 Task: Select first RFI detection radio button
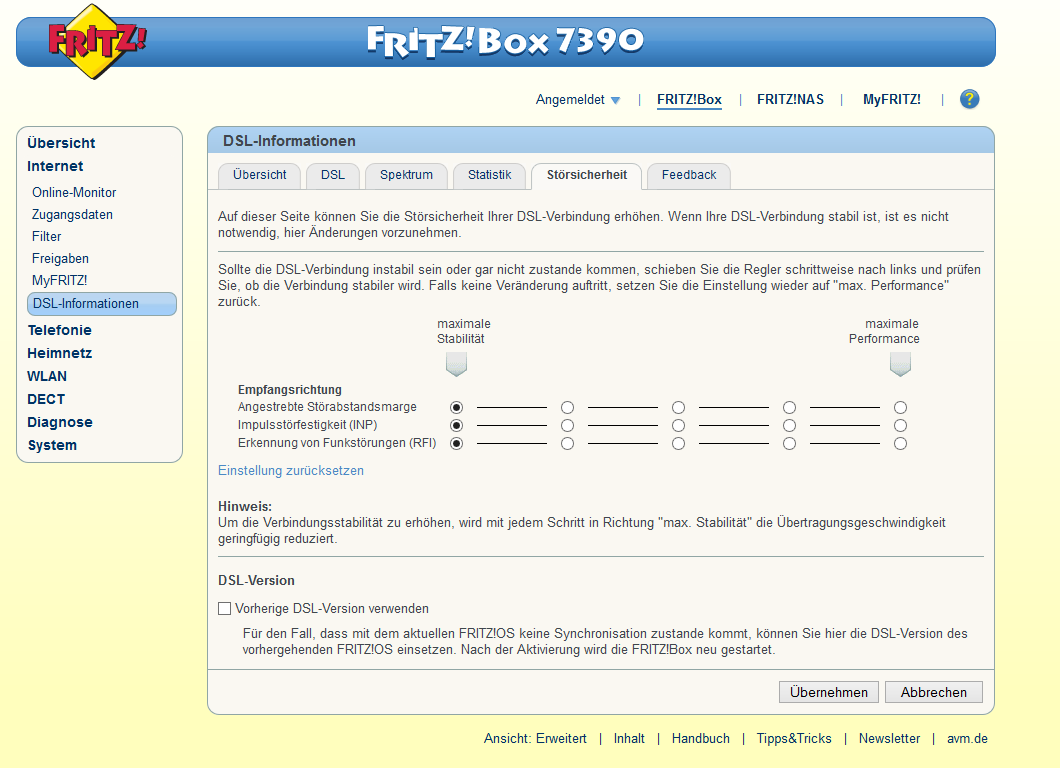(456, 443)
